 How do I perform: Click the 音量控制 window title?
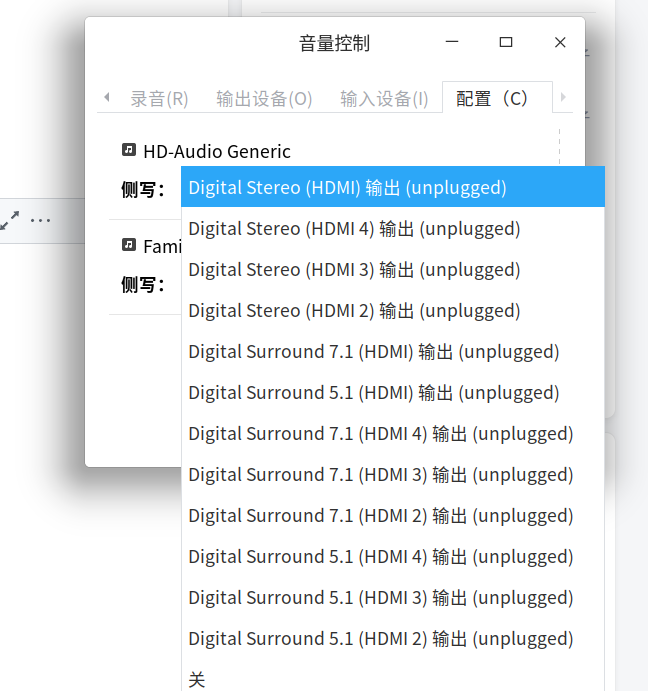(x=334, y=43)
